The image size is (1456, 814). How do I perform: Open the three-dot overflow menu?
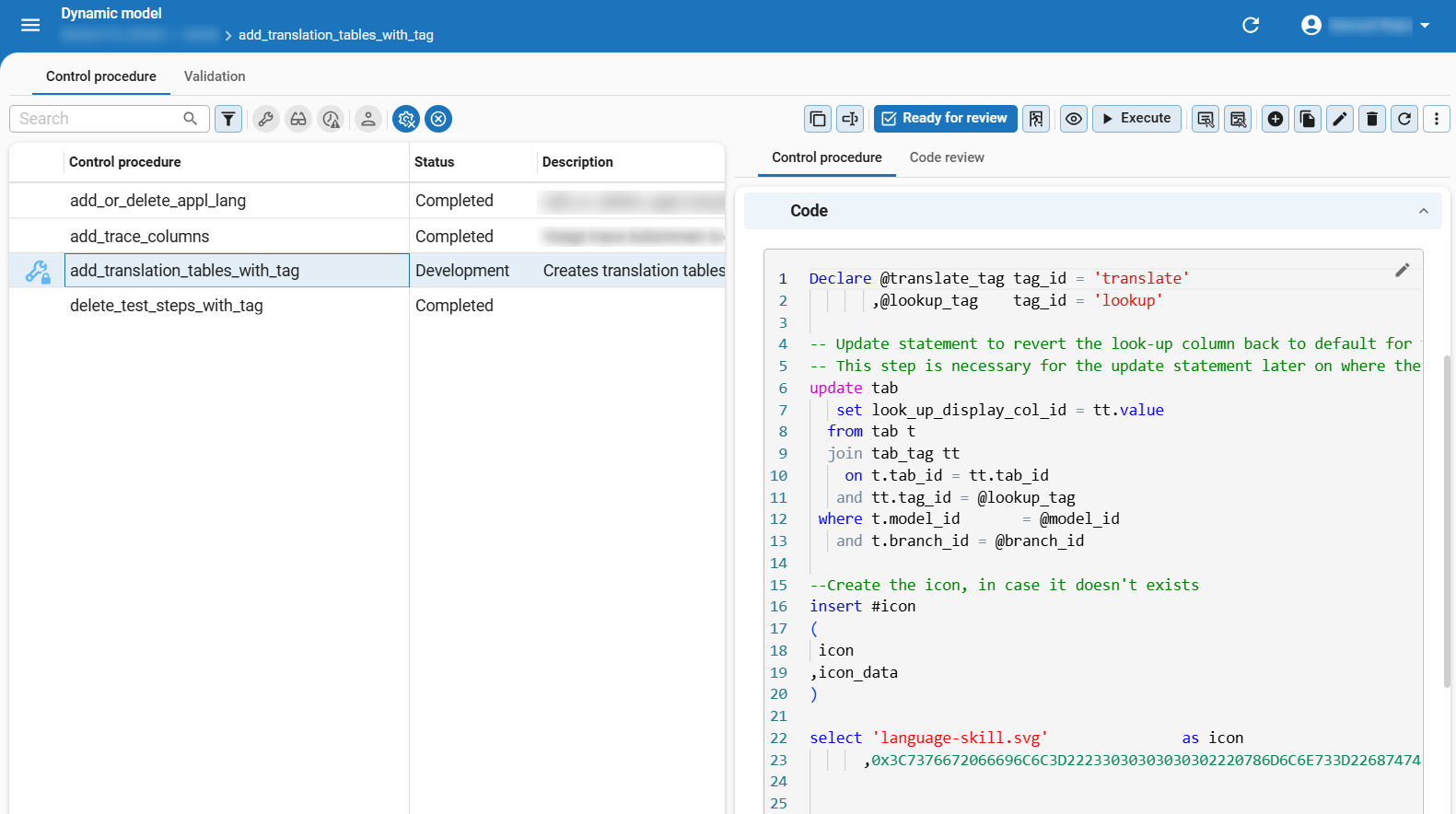(x=1437, y=119)
